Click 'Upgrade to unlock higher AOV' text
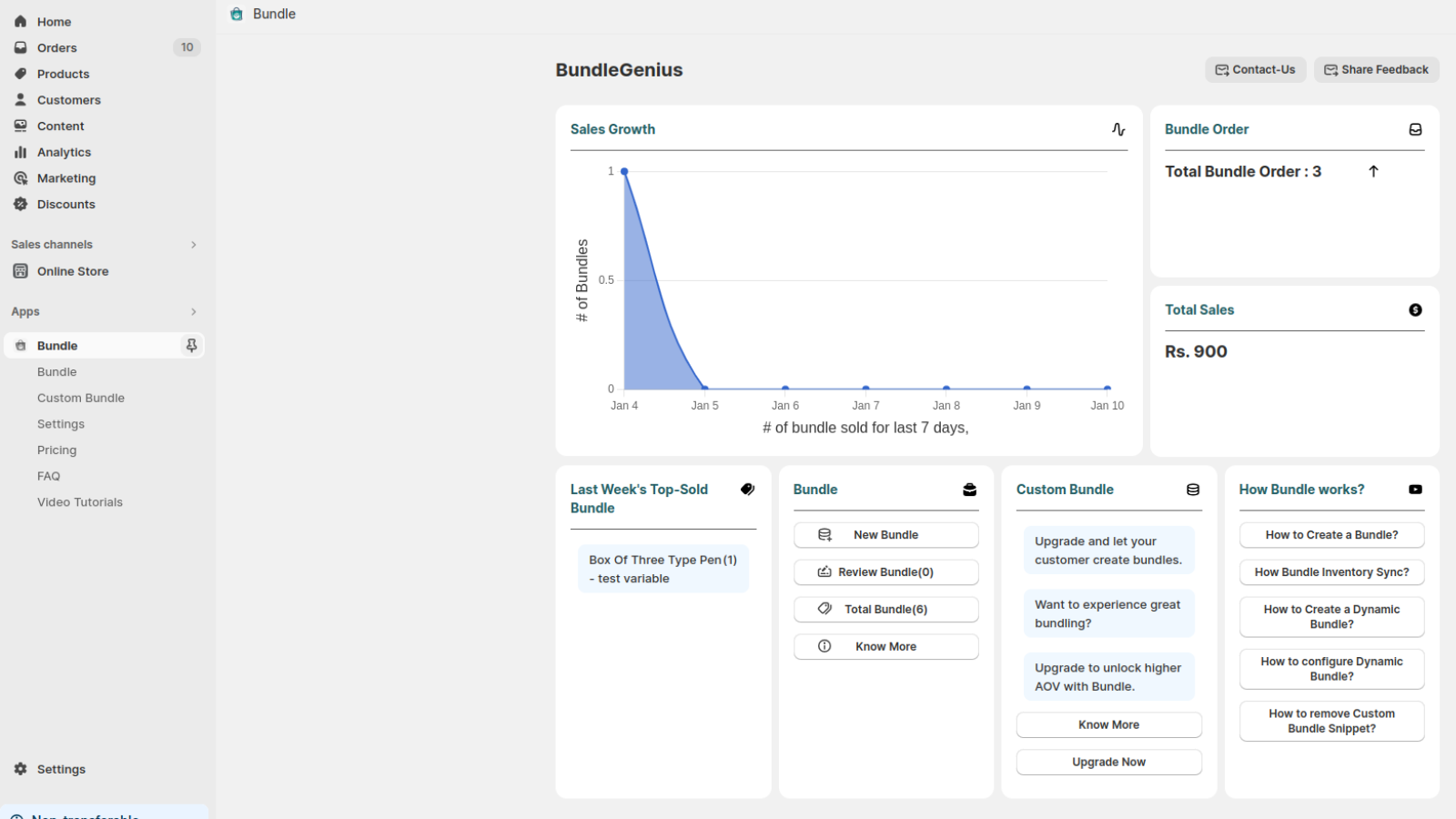 coord(1109,677)
